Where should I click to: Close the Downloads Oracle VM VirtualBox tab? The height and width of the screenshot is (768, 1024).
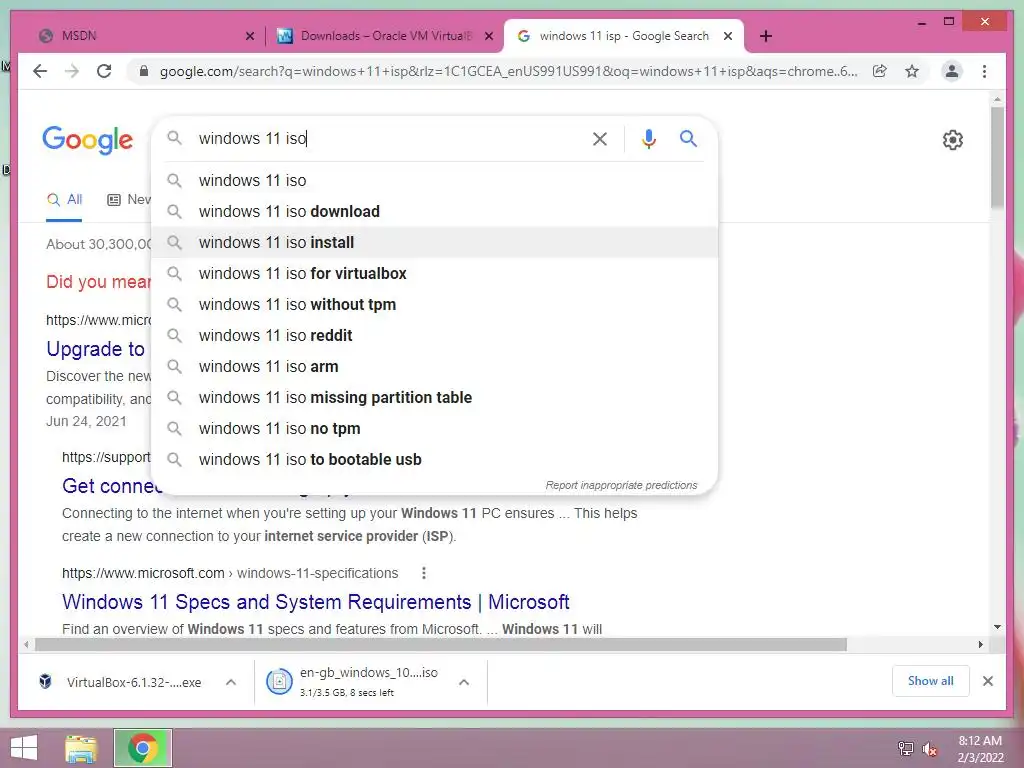pos(488,36)
